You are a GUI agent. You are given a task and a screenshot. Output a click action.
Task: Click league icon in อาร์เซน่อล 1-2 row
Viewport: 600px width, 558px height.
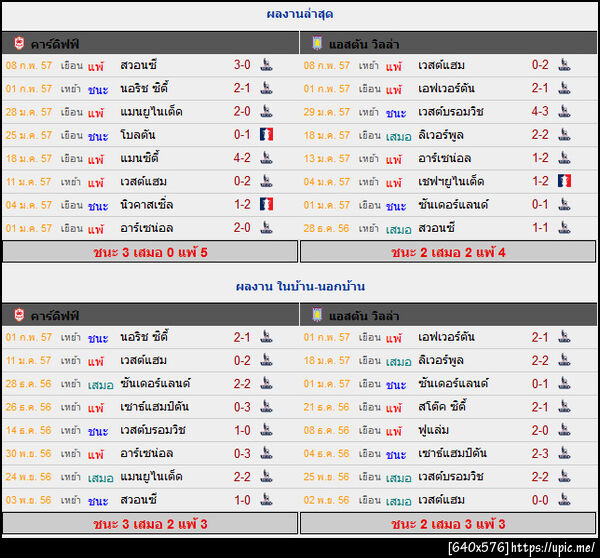click(564, 158)
